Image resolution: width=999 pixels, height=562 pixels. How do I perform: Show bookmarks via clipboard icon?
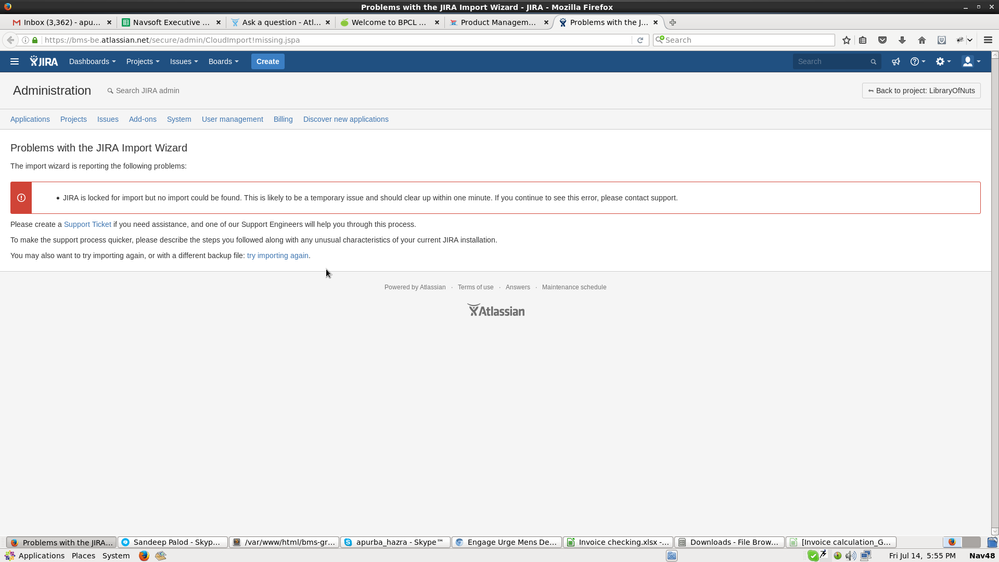click(x=863, y=40)
